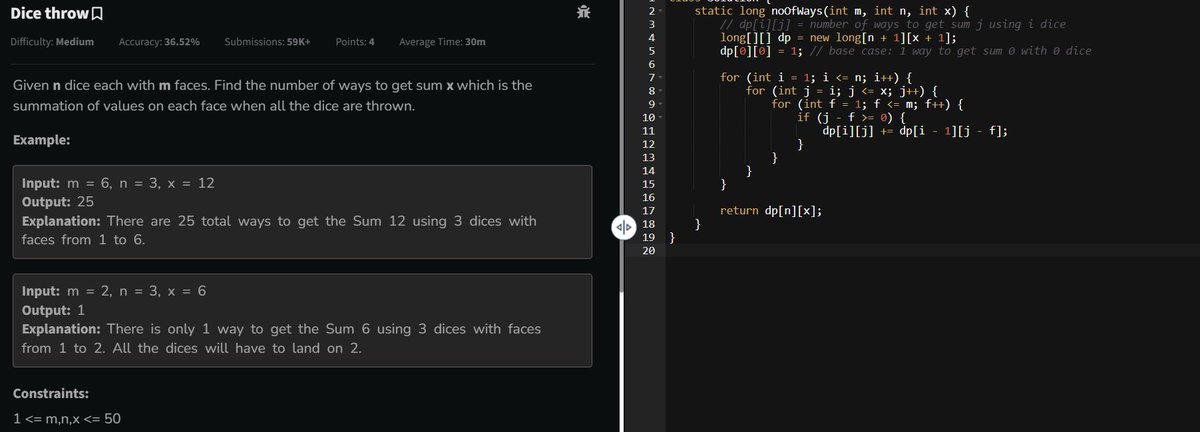The height and width of the screenshot is (432, 1200).
Task: Click 'Output: 1' in second example
Action: [54, 310]
